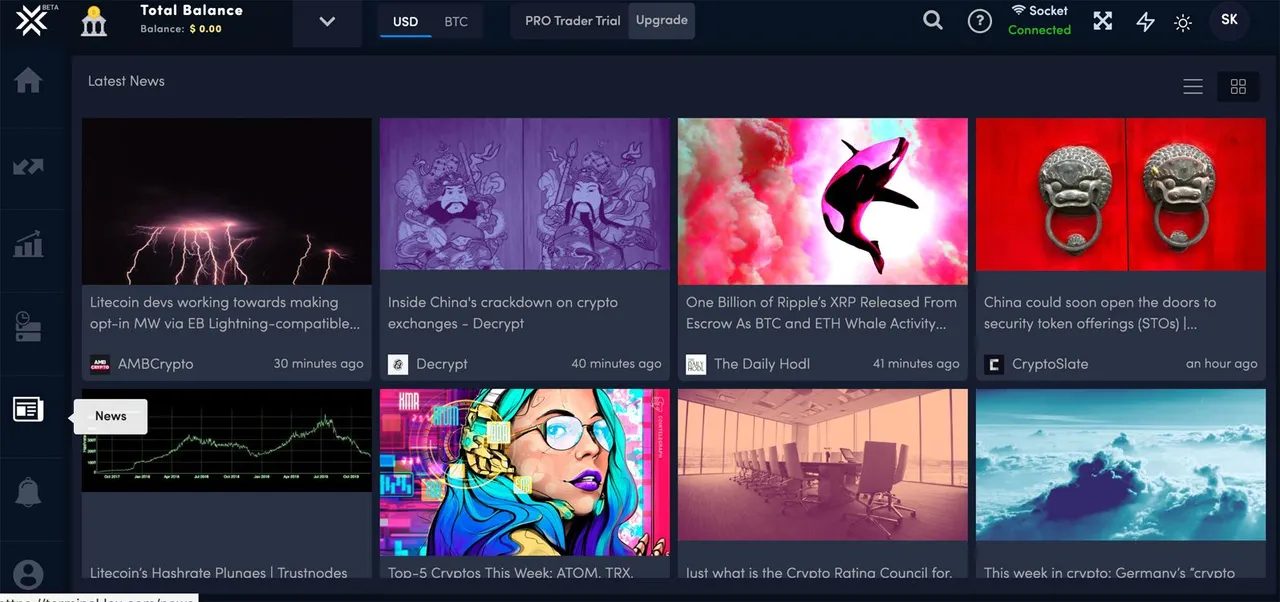Open 'This week in crypto: Germany's' headline
This screenshot has width=1280, height=602.
tap(1109, 574)
